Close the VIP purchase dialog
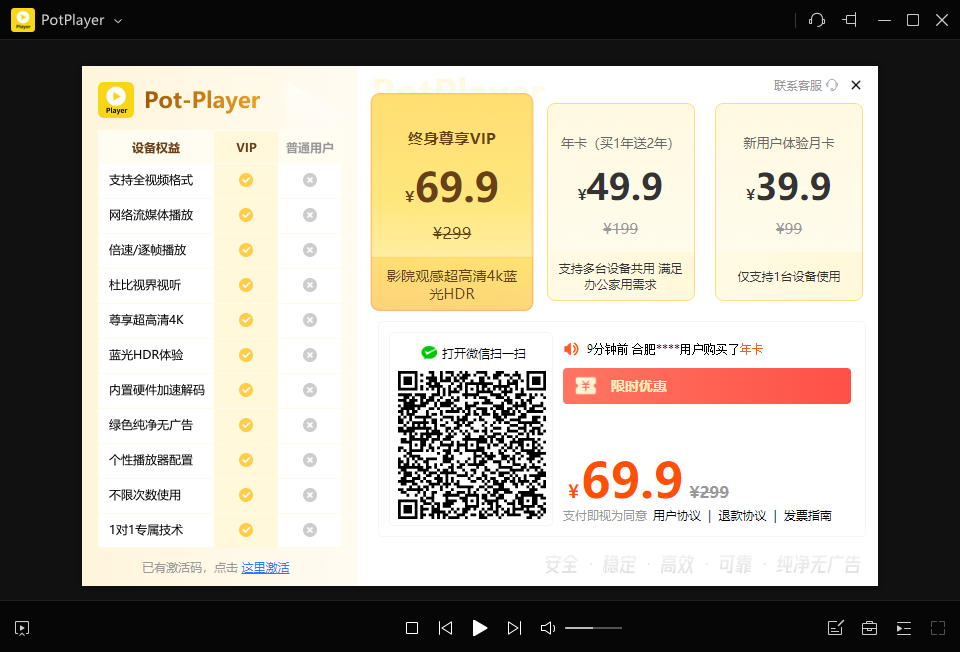The height and width of the screenshot is (652, 960). [856, 85]
